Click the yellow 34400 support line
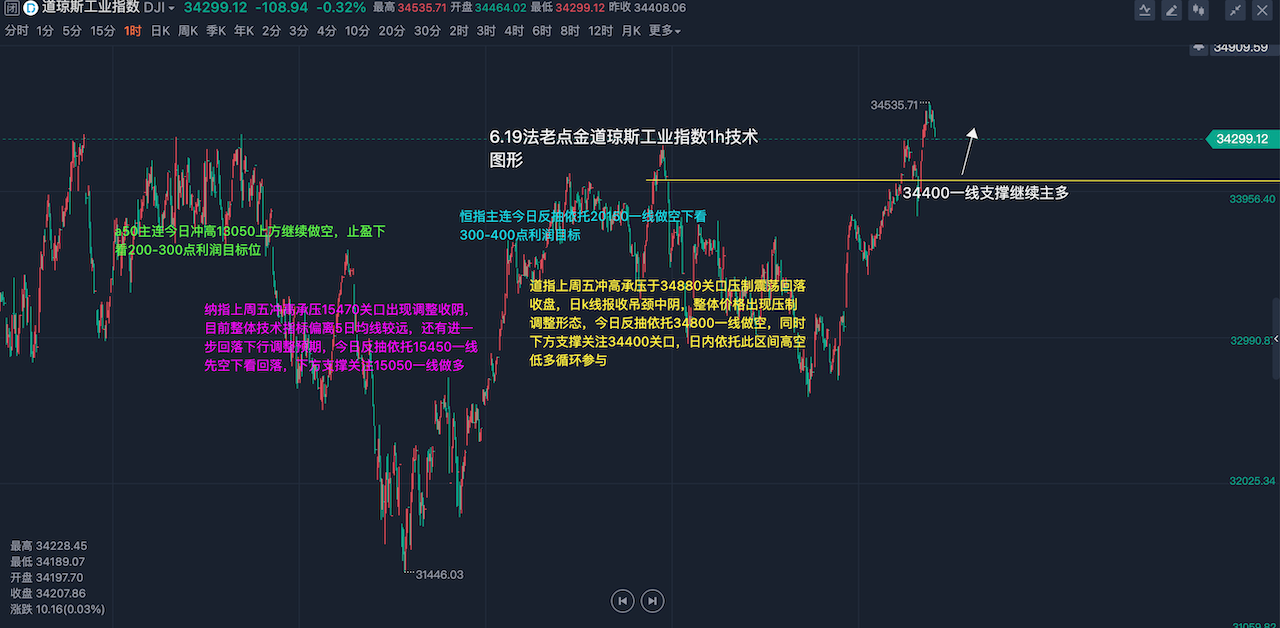Viewport: 1280px width, 628px height. coord(780,180)
